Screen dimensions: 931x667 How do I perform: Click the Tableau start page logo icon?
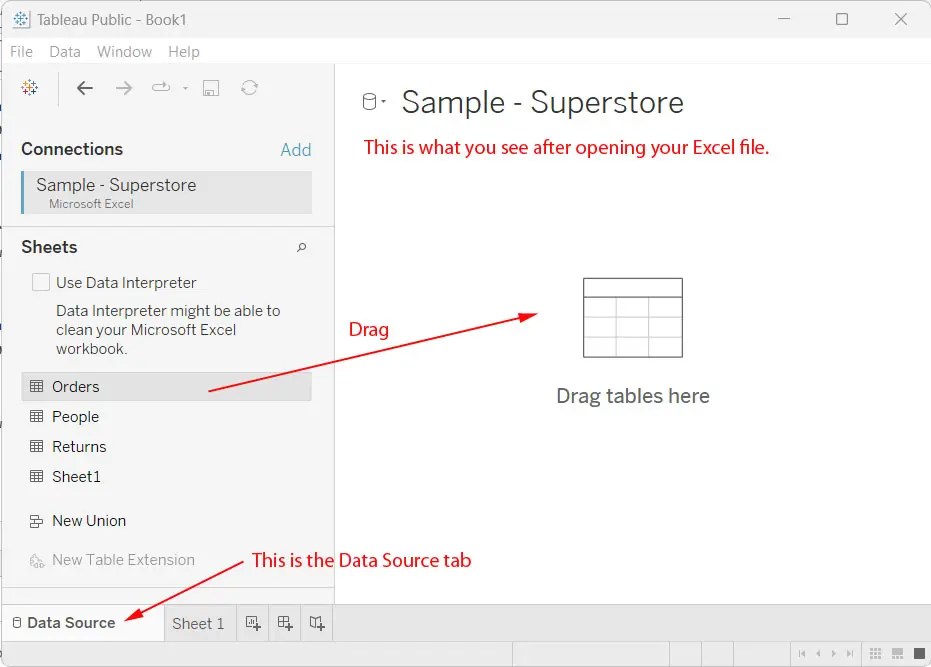coord(30,88)
